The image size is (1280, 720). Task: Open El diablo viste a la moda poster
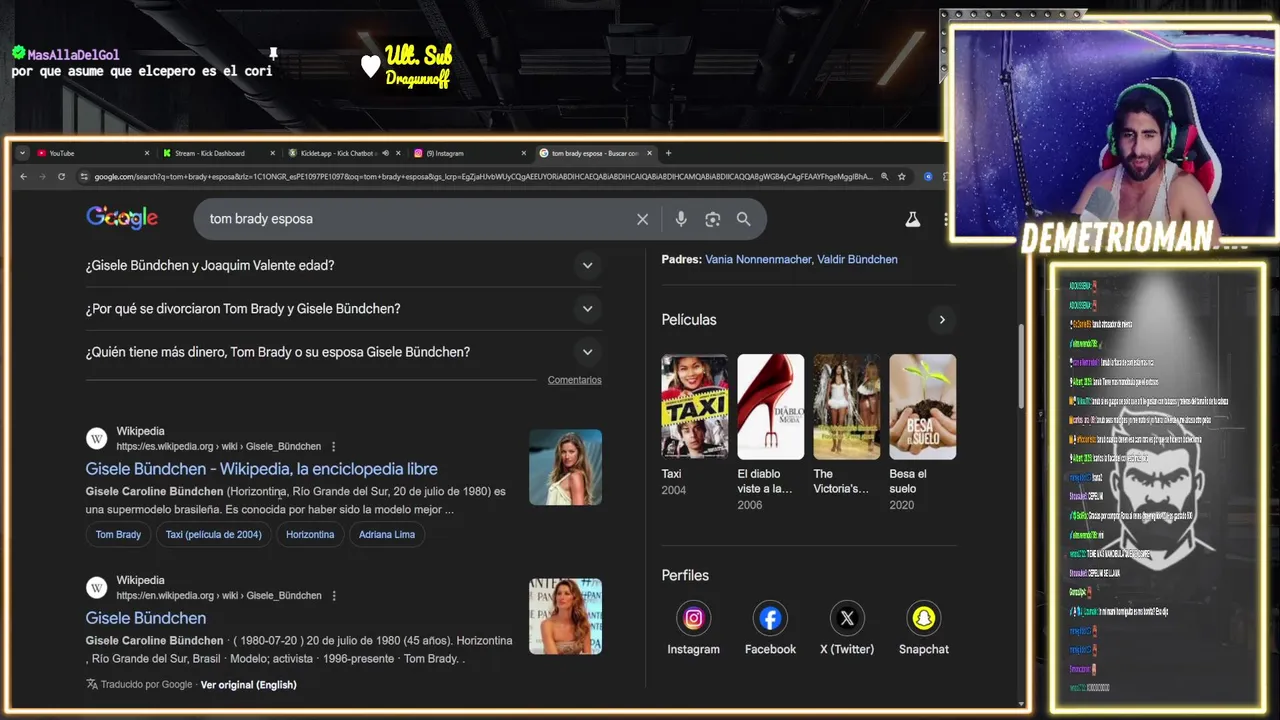pyautogui.click(x=771, y=407)
